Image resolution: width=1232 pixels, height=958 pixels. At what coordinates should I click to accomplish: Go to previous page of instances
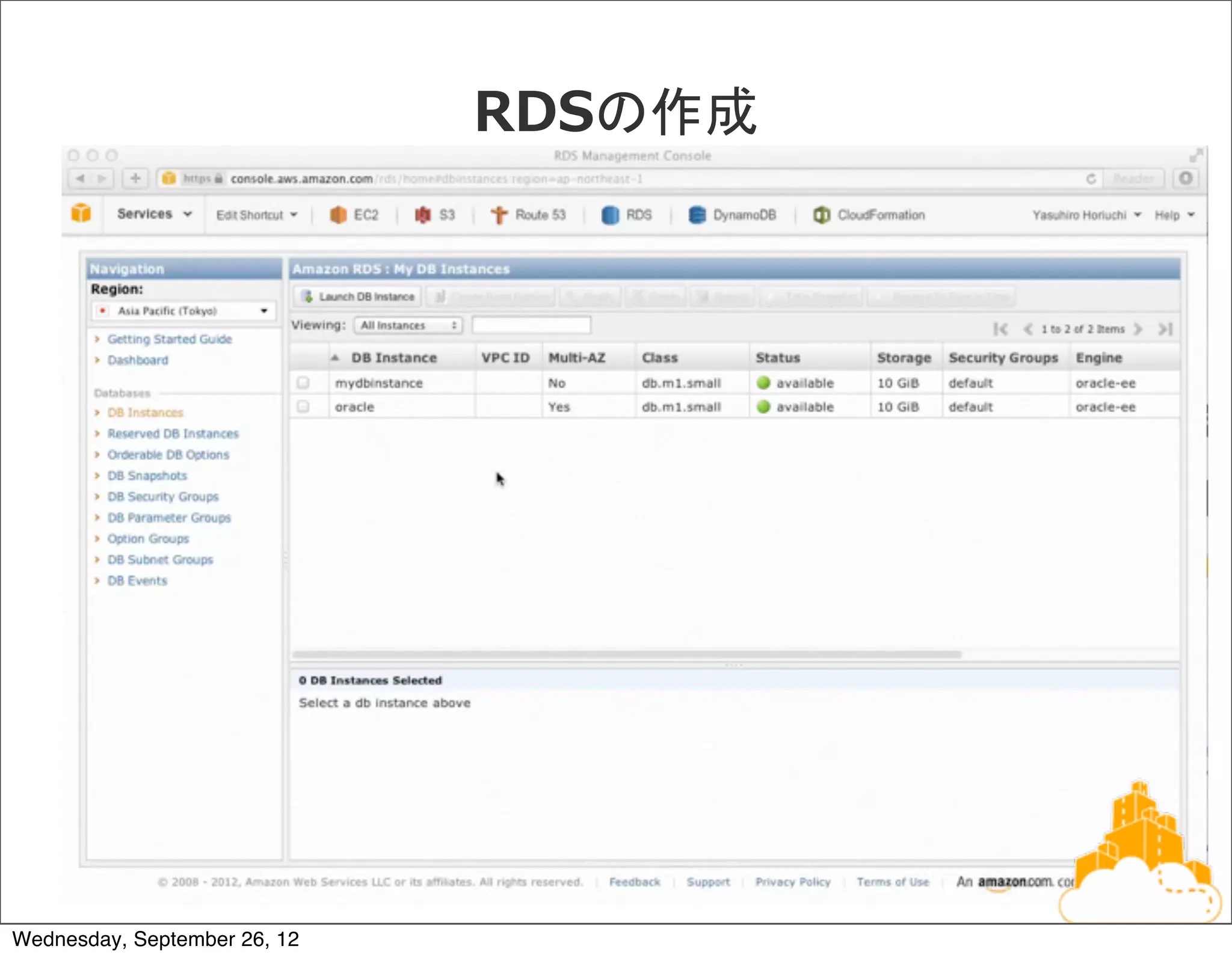[x=1028, y=329]
